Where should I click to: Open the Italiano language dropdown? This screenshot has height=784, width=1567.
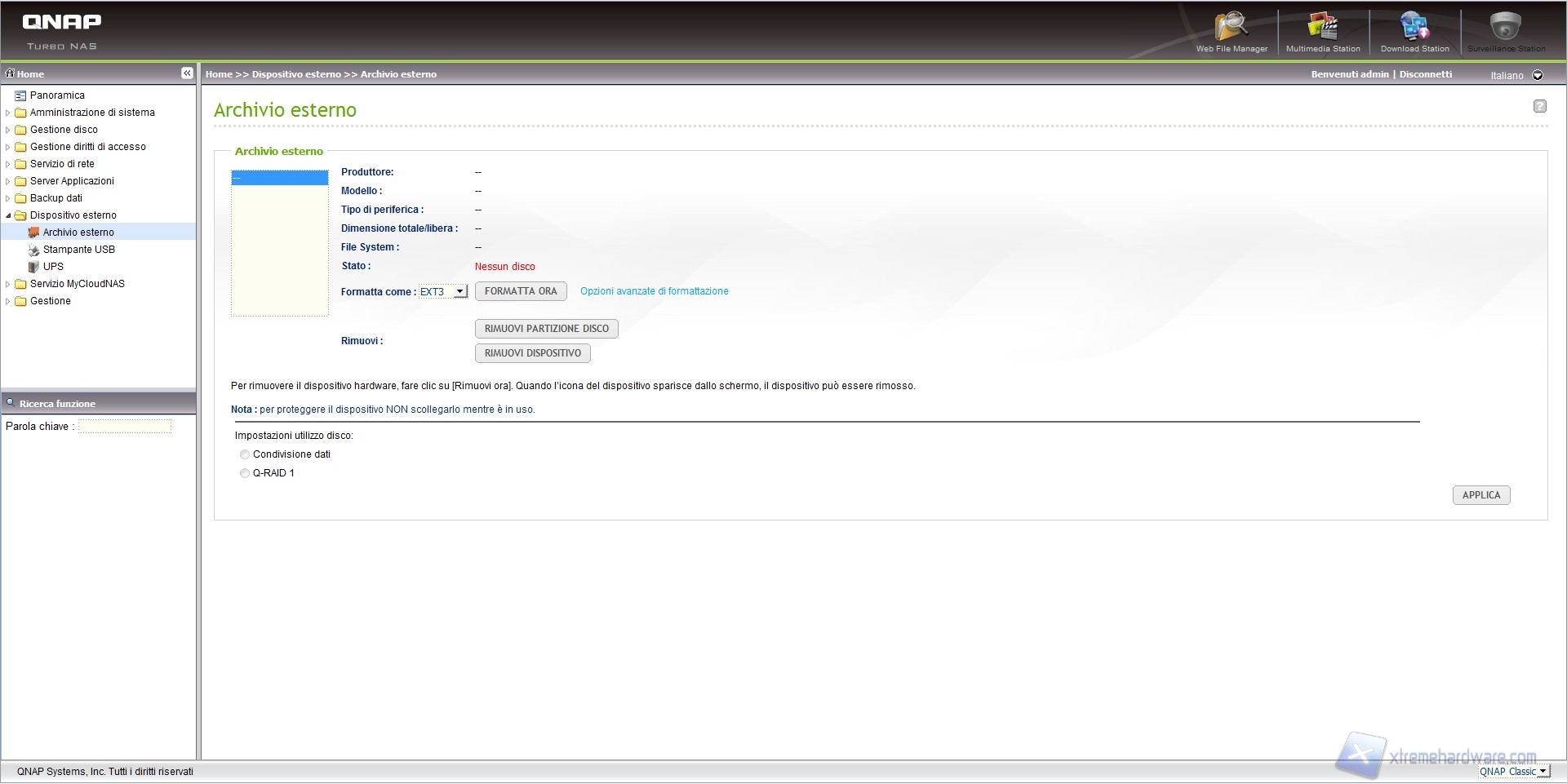(1538, 75)
